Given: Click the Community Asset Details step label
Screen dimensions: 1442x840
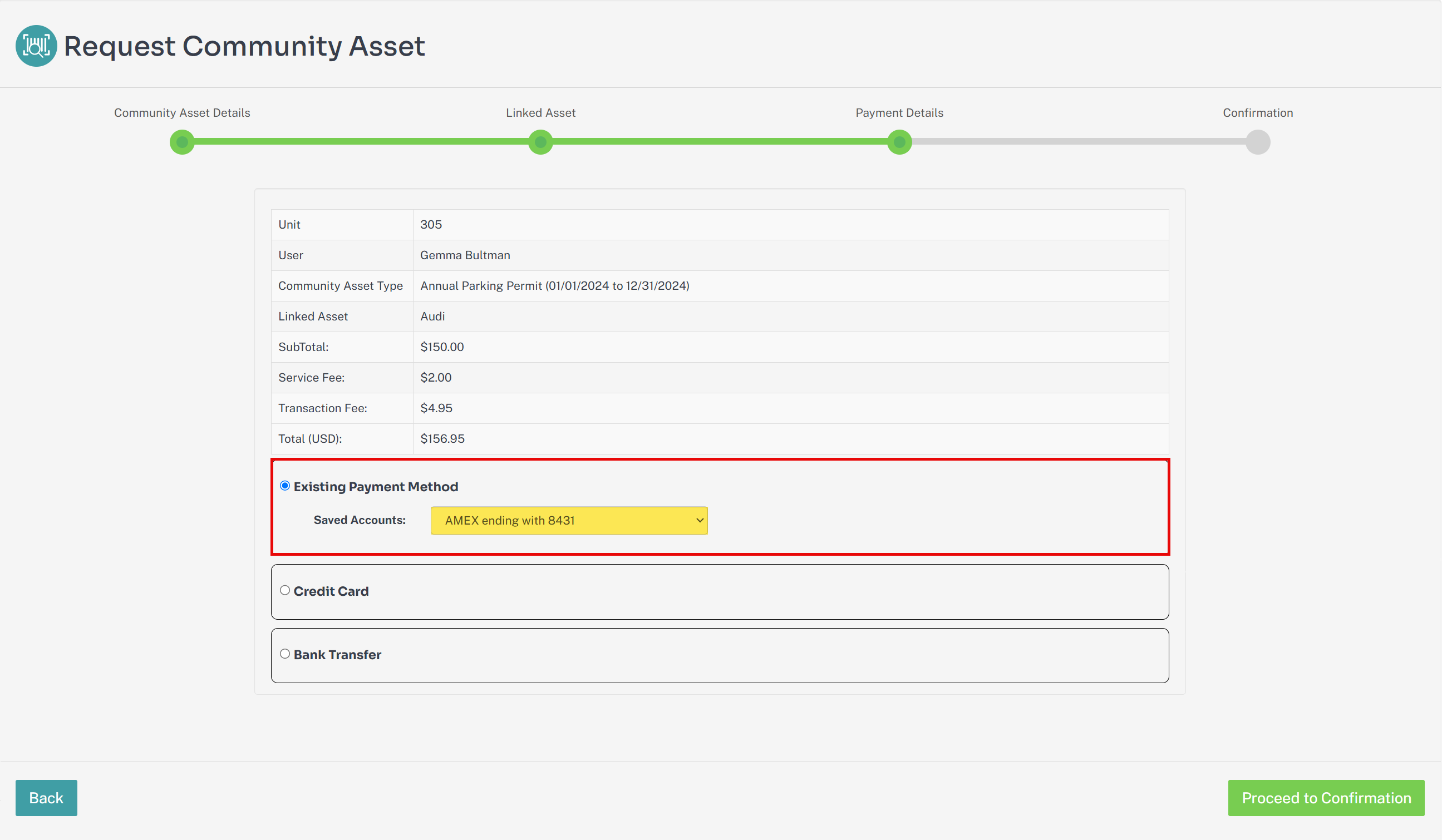Looking at the screenshot, I should pyautogui.click(x=182, y=112).
